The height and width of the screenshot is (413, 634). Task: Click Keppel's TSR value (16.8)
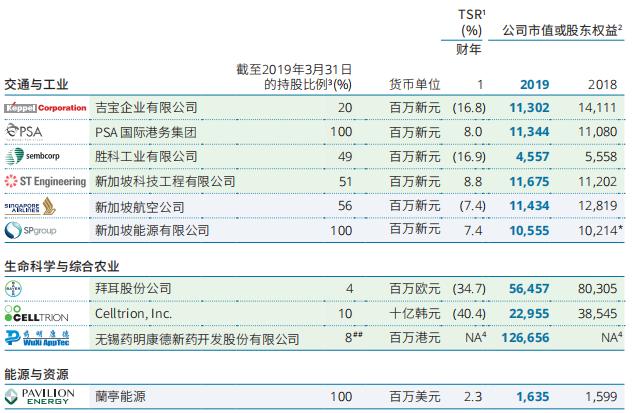click(x=469, y=108)
